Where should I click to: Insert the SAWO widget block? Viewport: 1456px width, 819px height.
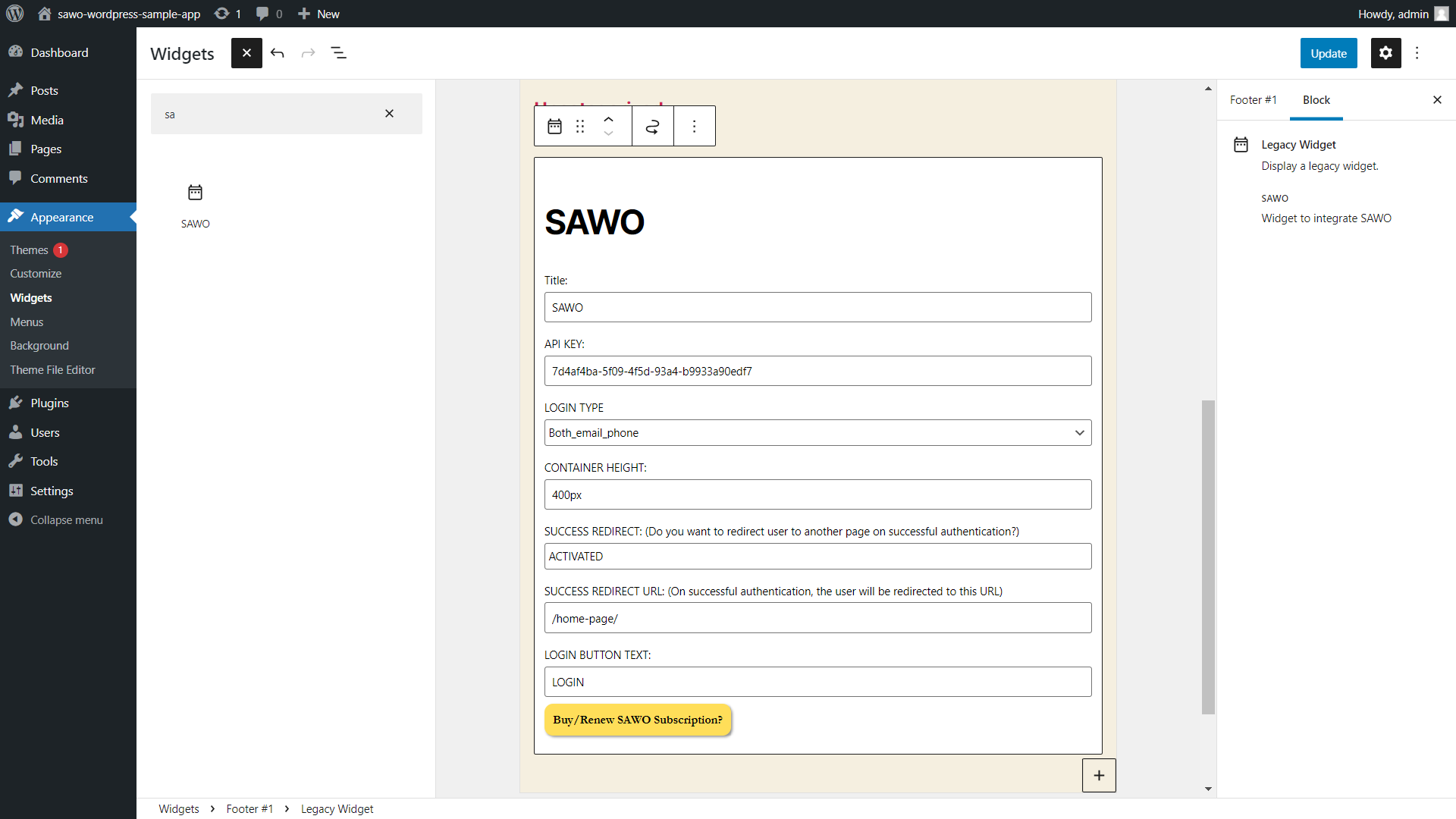coord(195,206)
